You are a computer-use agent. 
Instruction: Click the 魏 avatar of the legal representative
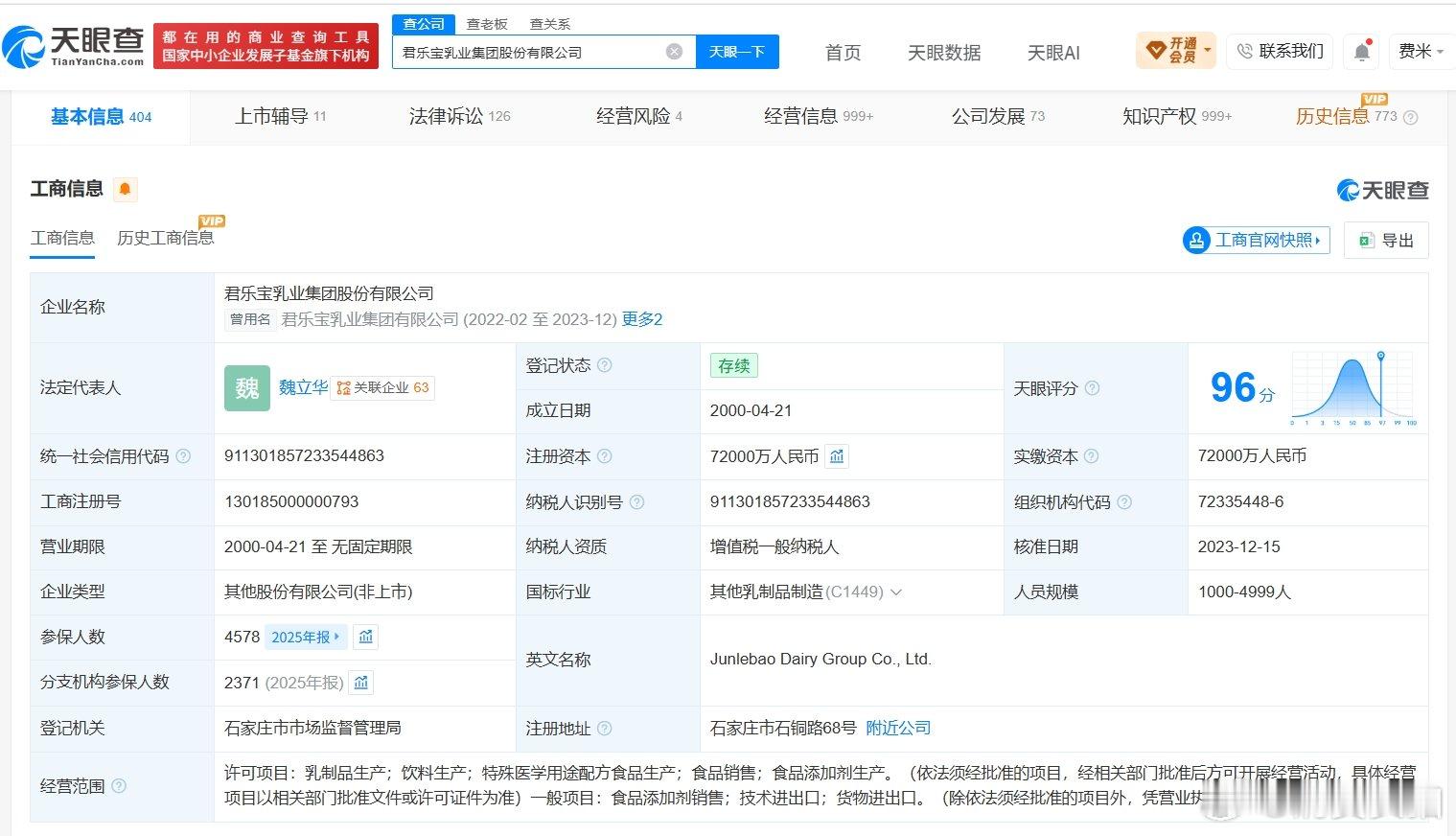[247, 388]
